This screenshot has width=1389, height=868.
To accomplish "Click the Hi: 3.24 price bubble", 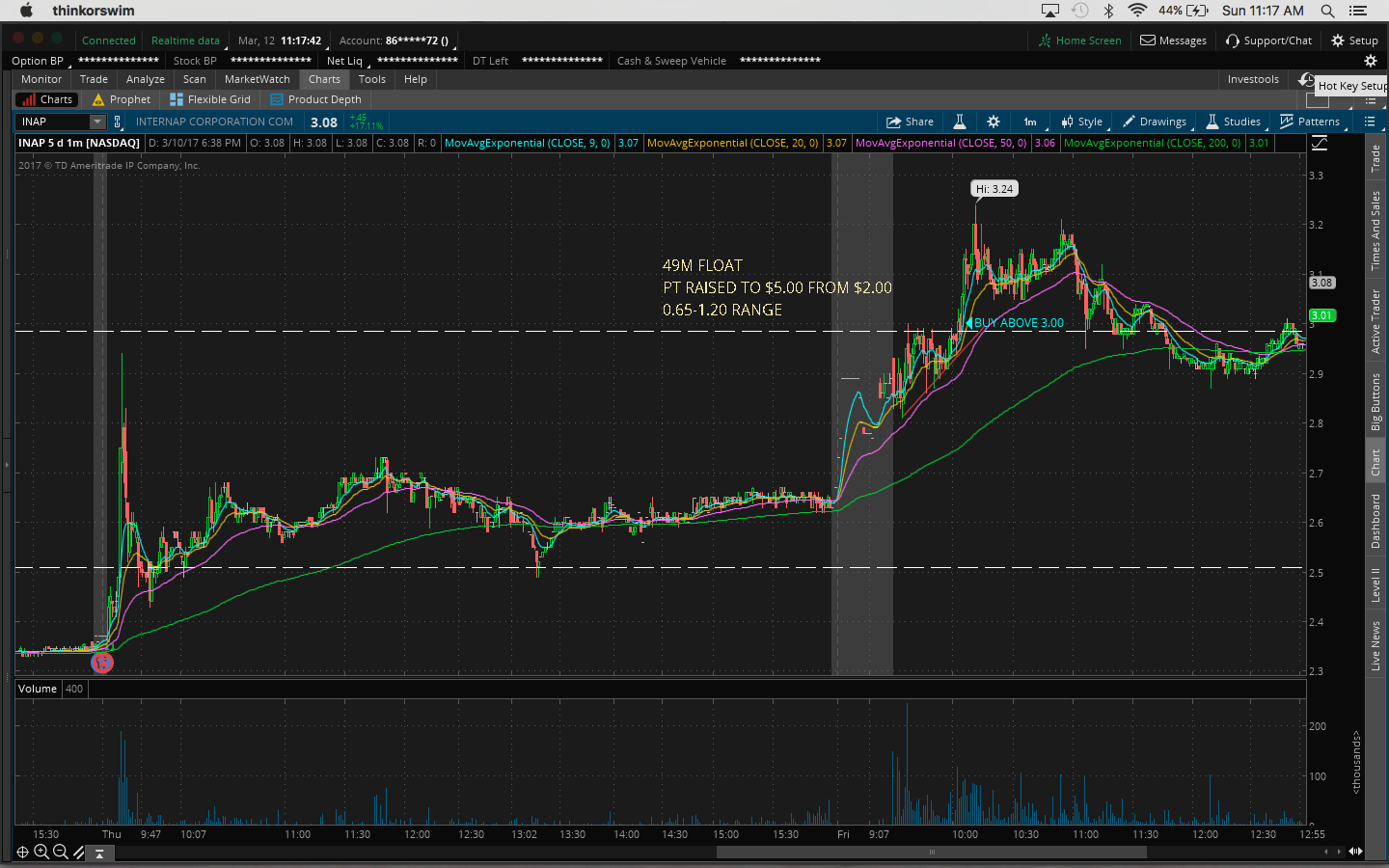I will 994,189.
